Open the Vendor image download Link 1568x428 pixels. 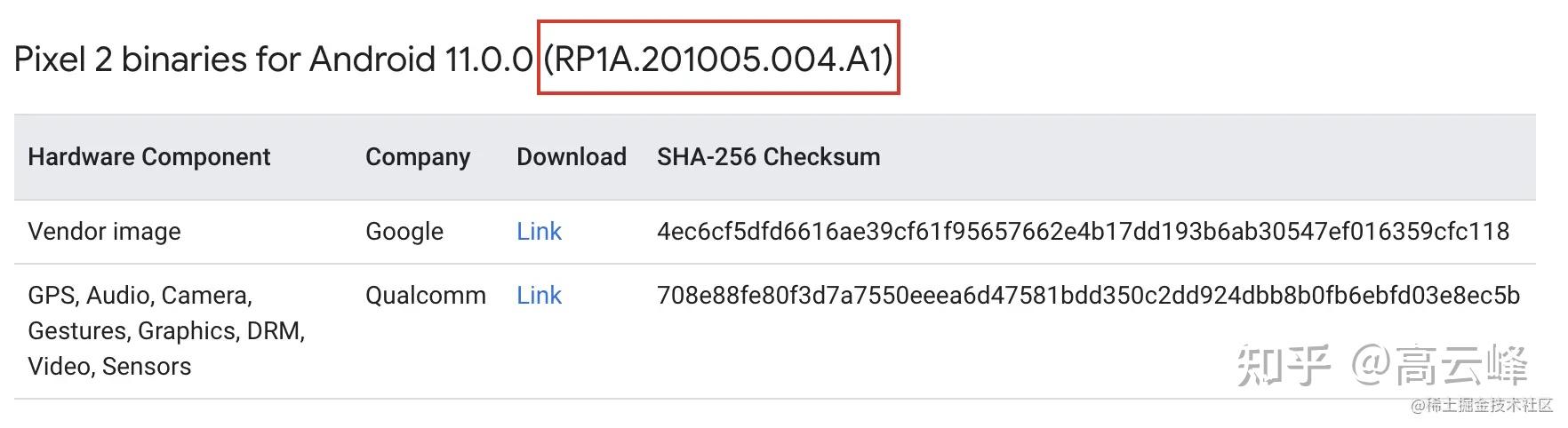539,232
